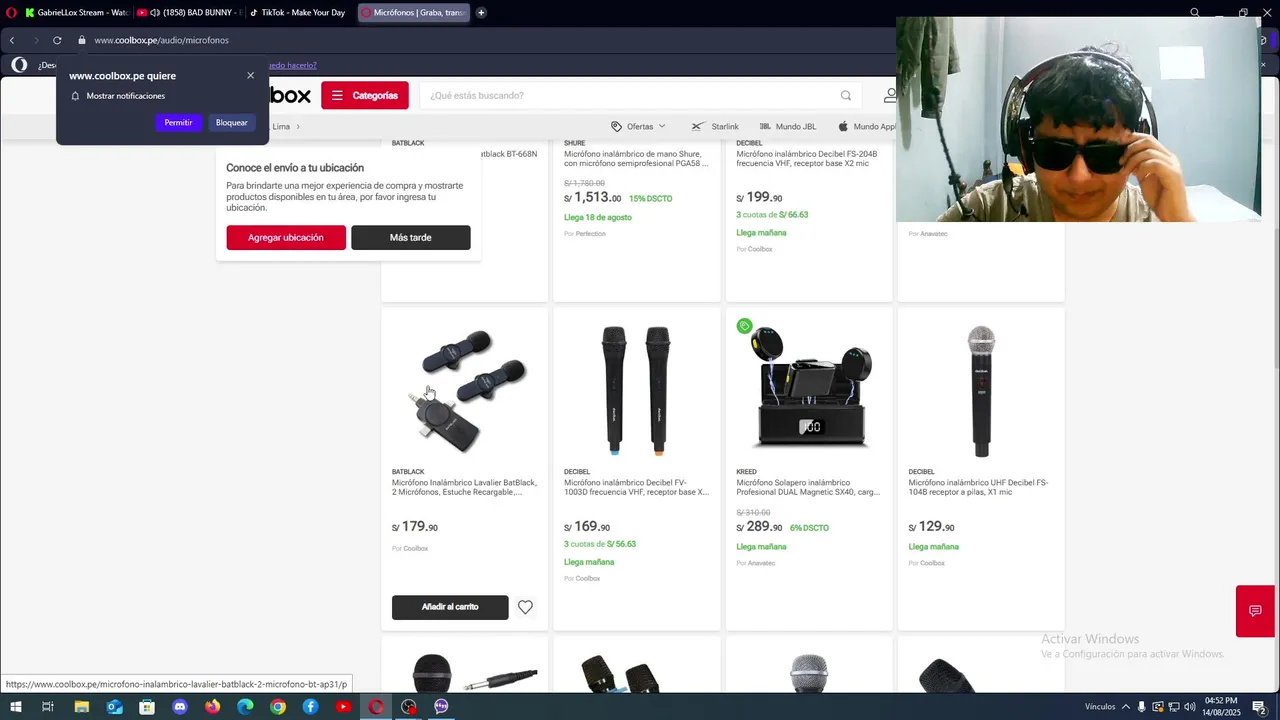Click the site security padlock icon
This screenshot has width=1280, height=720.
point(82,40)
